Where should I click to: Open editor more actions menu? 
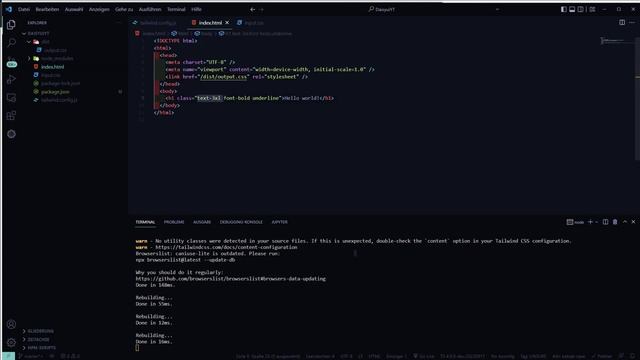coord(632,22)
